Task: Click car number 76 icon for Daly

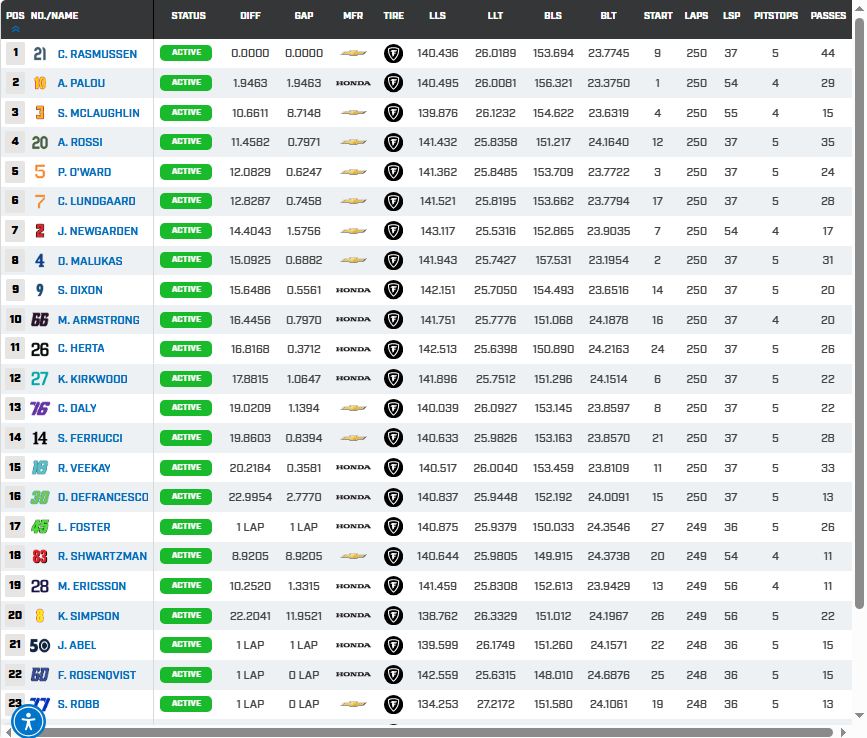Action: 40,408
